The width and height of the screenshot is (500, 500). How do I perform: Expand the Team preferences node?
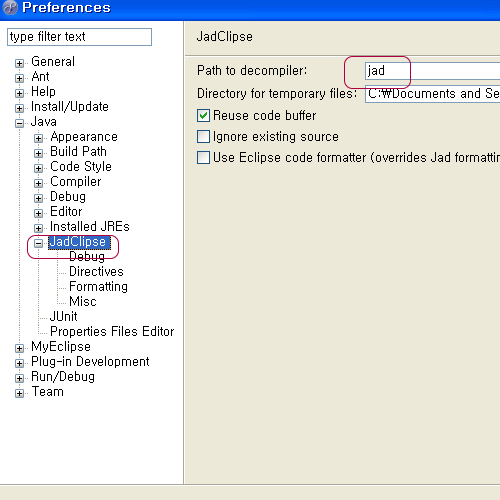[19, 393]
